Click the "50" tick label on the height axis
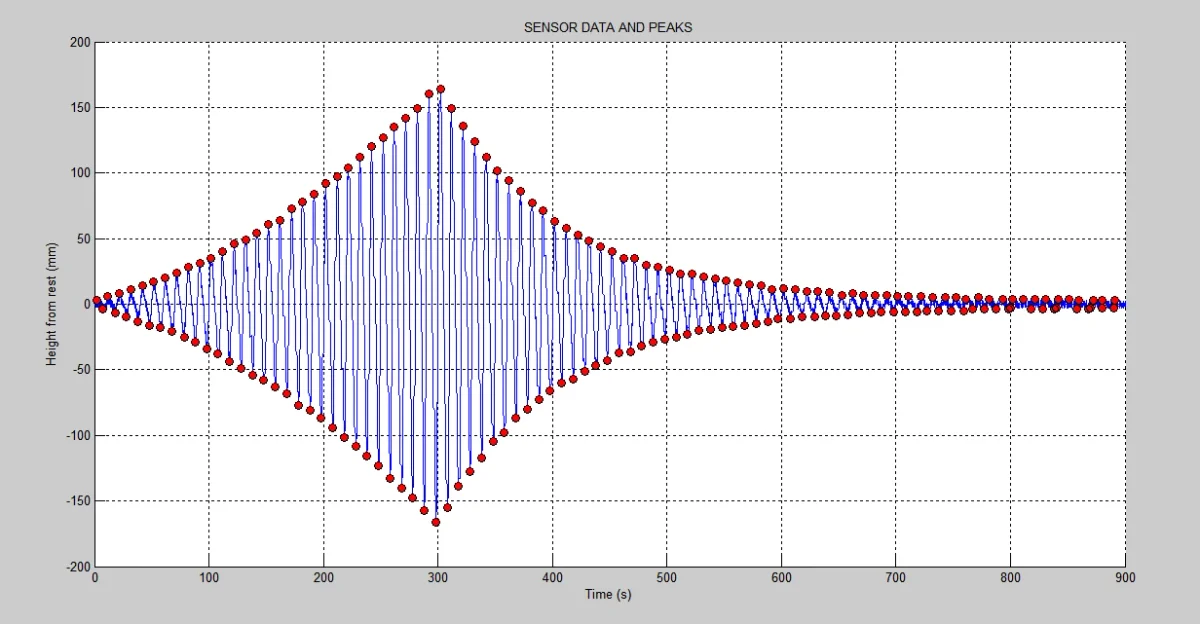Screen dimensions: 1200x624 click(x=83, y=239)
